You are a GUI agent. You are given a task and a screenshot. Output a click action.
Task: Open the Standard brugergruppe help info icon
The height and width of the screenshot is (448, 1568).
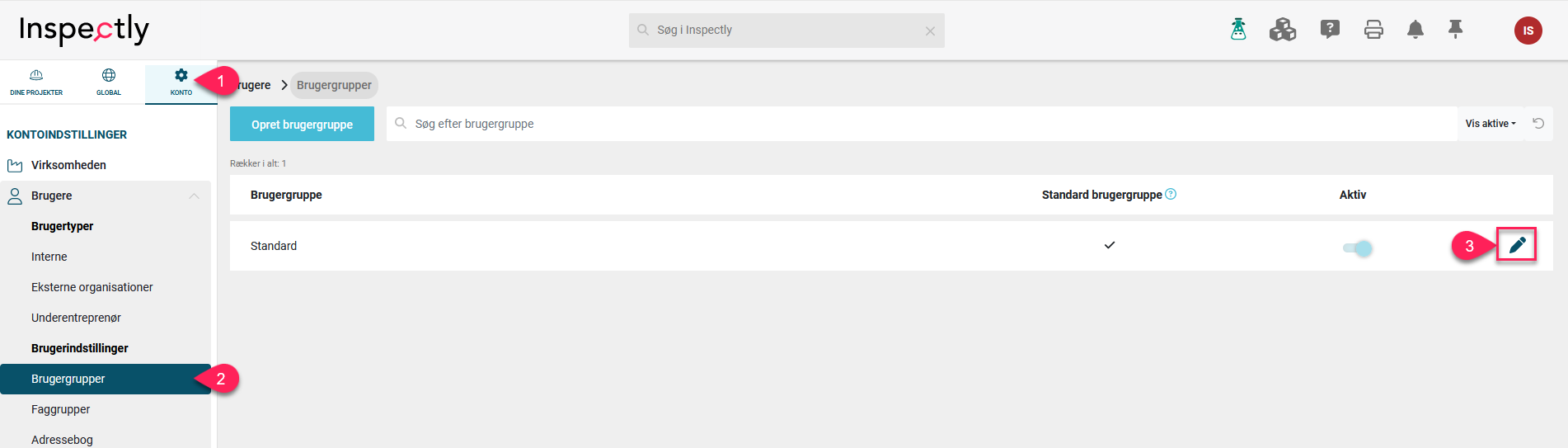pyautogui.click(x=1171, y=195)
